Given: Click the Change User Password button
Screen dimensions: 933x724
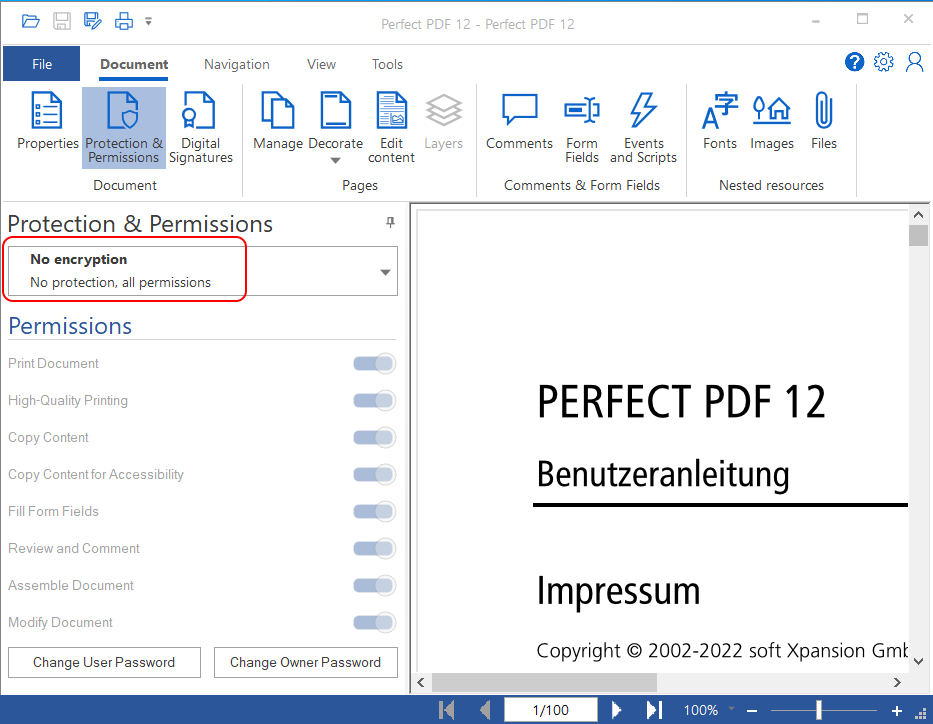Looking at the screenshot, I should 104,662.
